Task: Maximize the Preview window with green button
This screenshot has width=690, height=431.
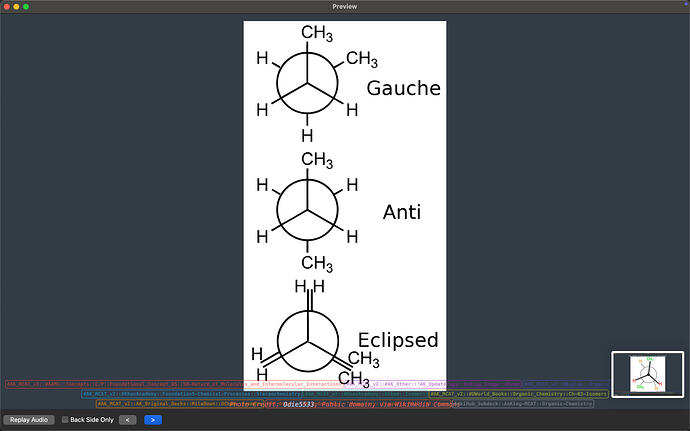Action: point(26,7)
